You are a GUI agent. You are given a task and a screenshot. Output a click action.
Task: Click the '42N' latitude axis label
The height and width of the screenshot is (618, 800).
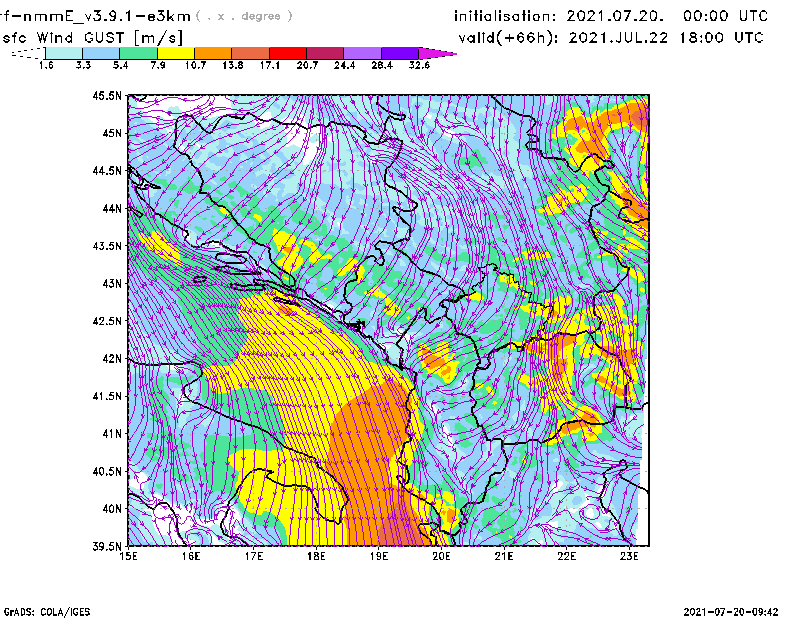point(112,359)
